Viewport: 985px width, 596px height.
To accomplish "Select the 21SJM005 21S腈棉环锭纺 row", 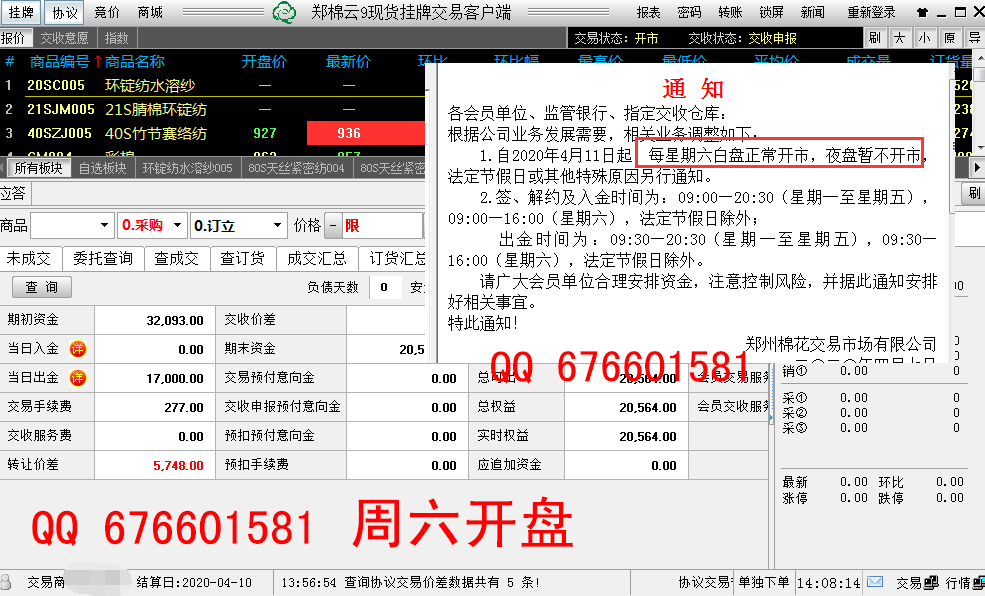I will pos(214,109).
